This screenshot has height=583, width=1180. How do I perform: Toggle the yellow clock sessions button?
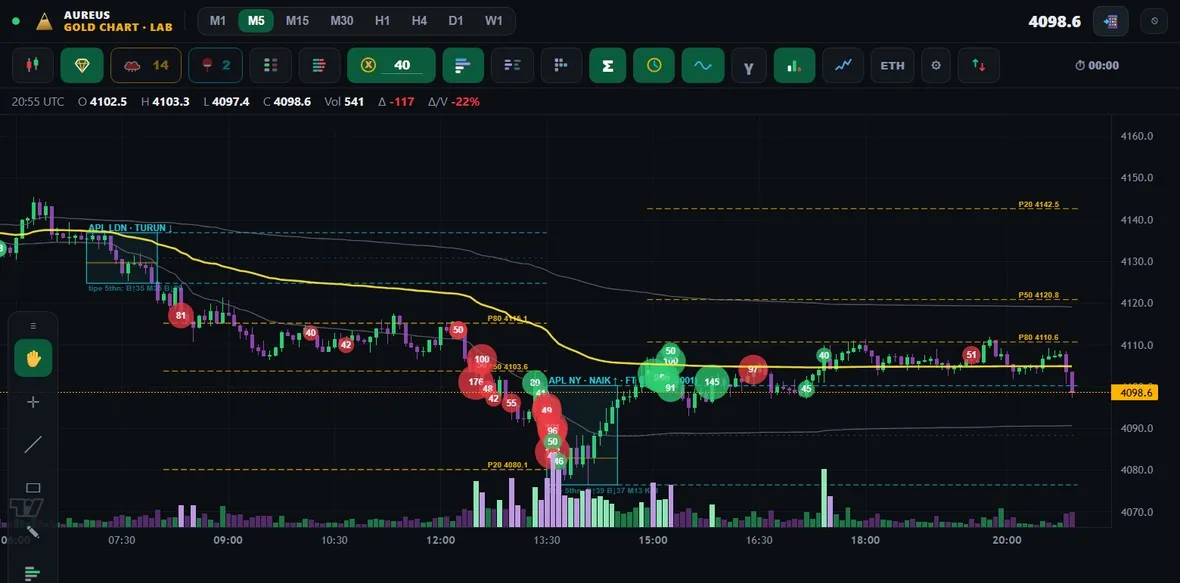click(654, 65)
